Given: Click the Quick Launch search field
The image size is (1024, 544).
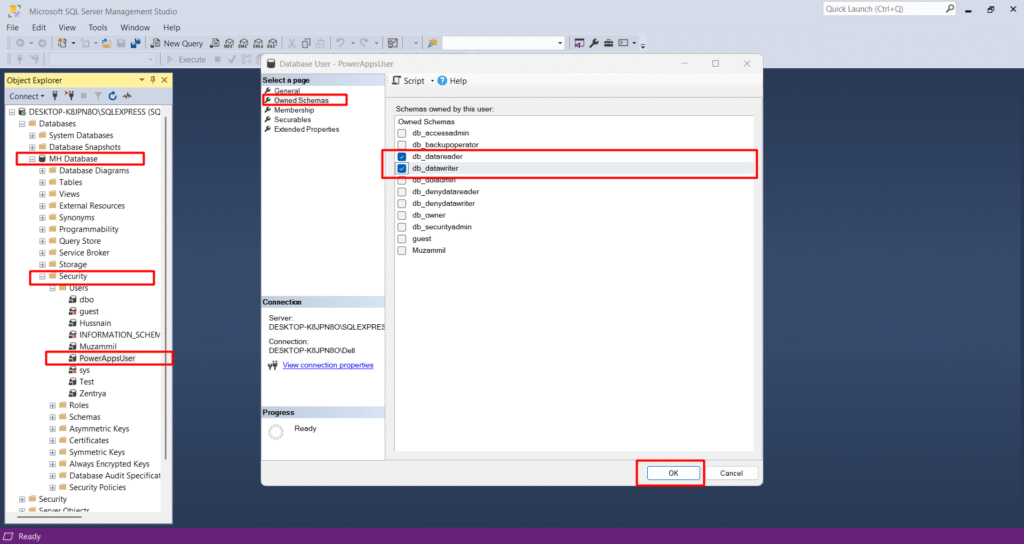Looking at the screenshot, I should pos(880,9).
